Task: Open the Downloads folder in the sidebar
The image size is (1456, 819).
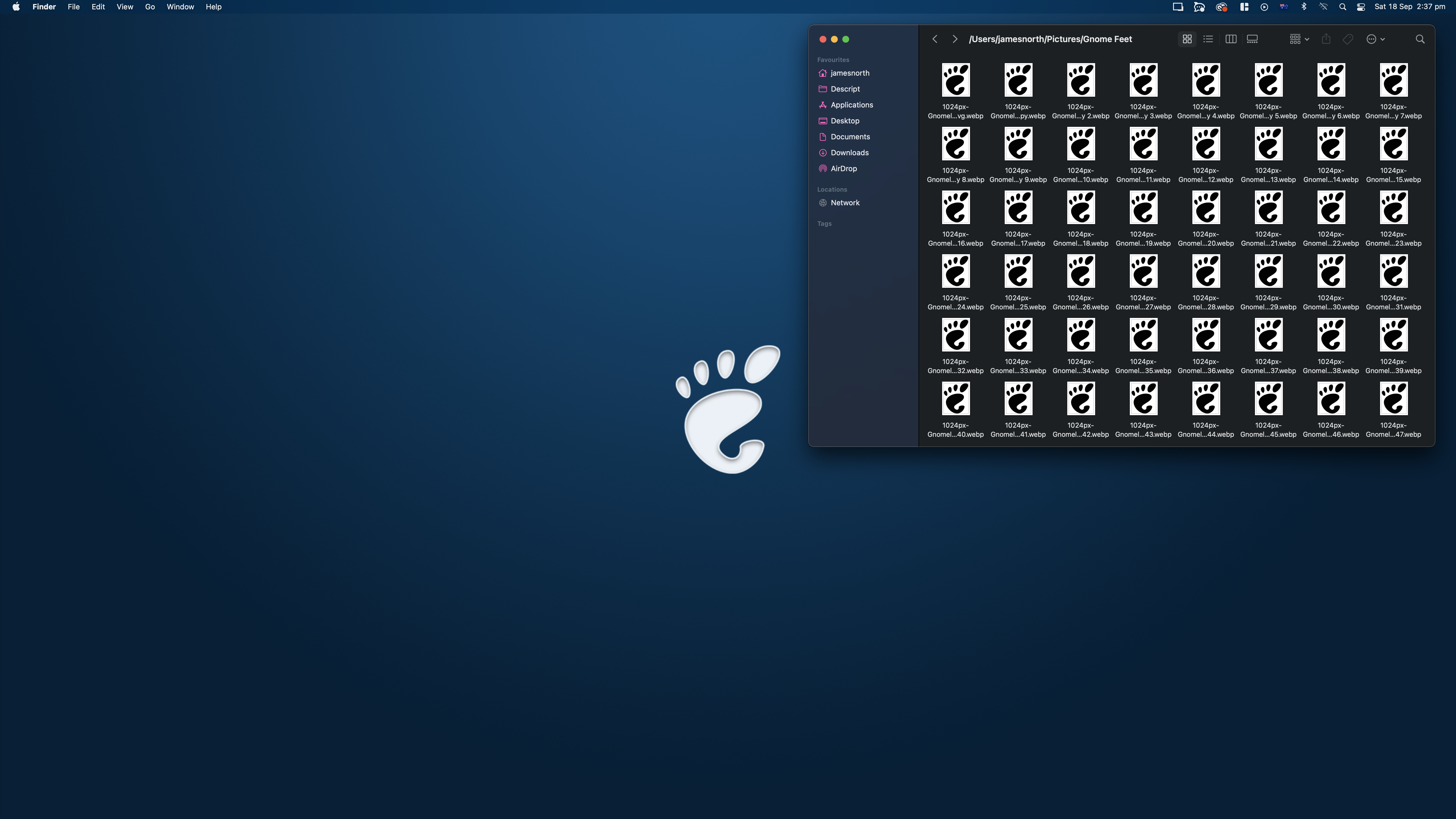Action: tap(849, 153)
